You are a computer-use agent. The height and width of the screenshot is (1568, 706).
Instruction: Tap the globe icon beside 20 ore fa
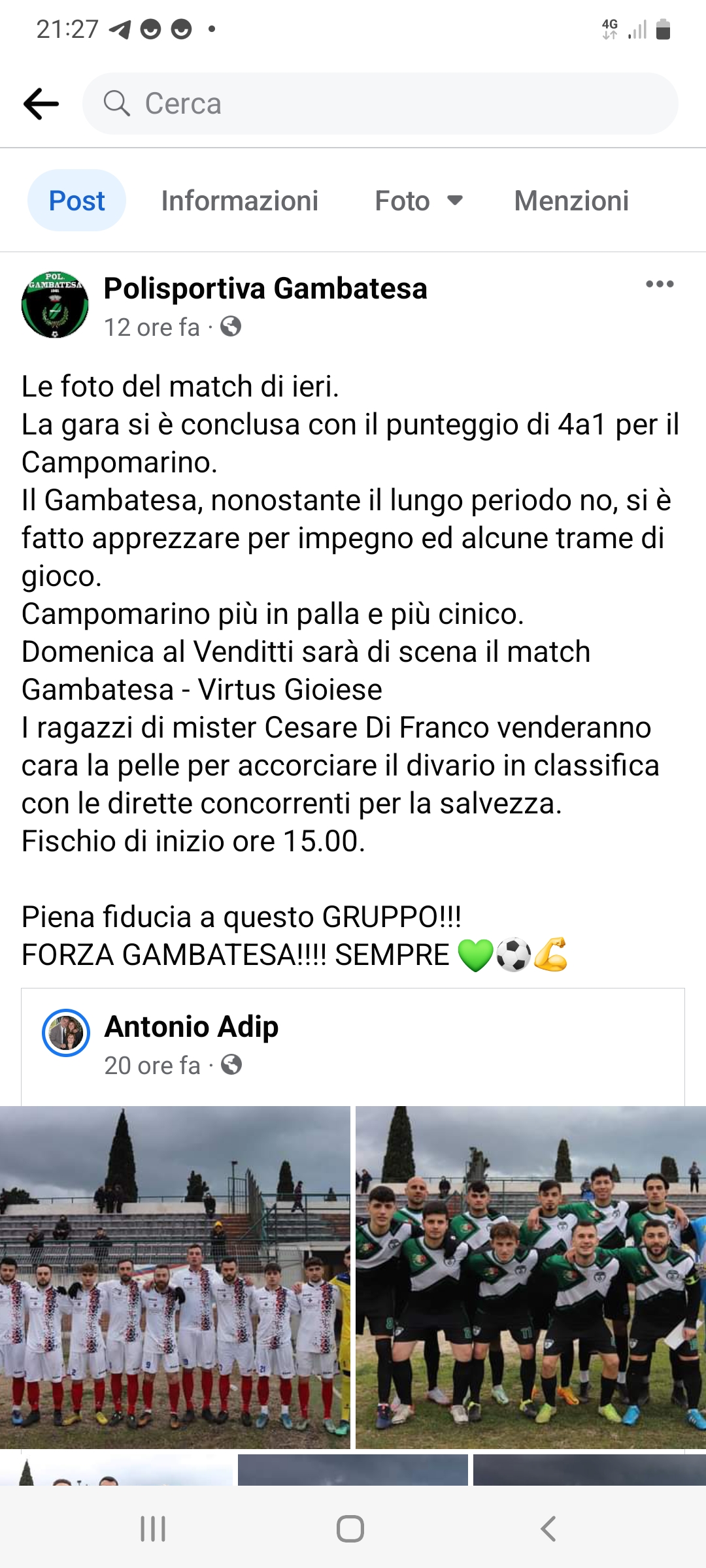(x=231, y=1065)
